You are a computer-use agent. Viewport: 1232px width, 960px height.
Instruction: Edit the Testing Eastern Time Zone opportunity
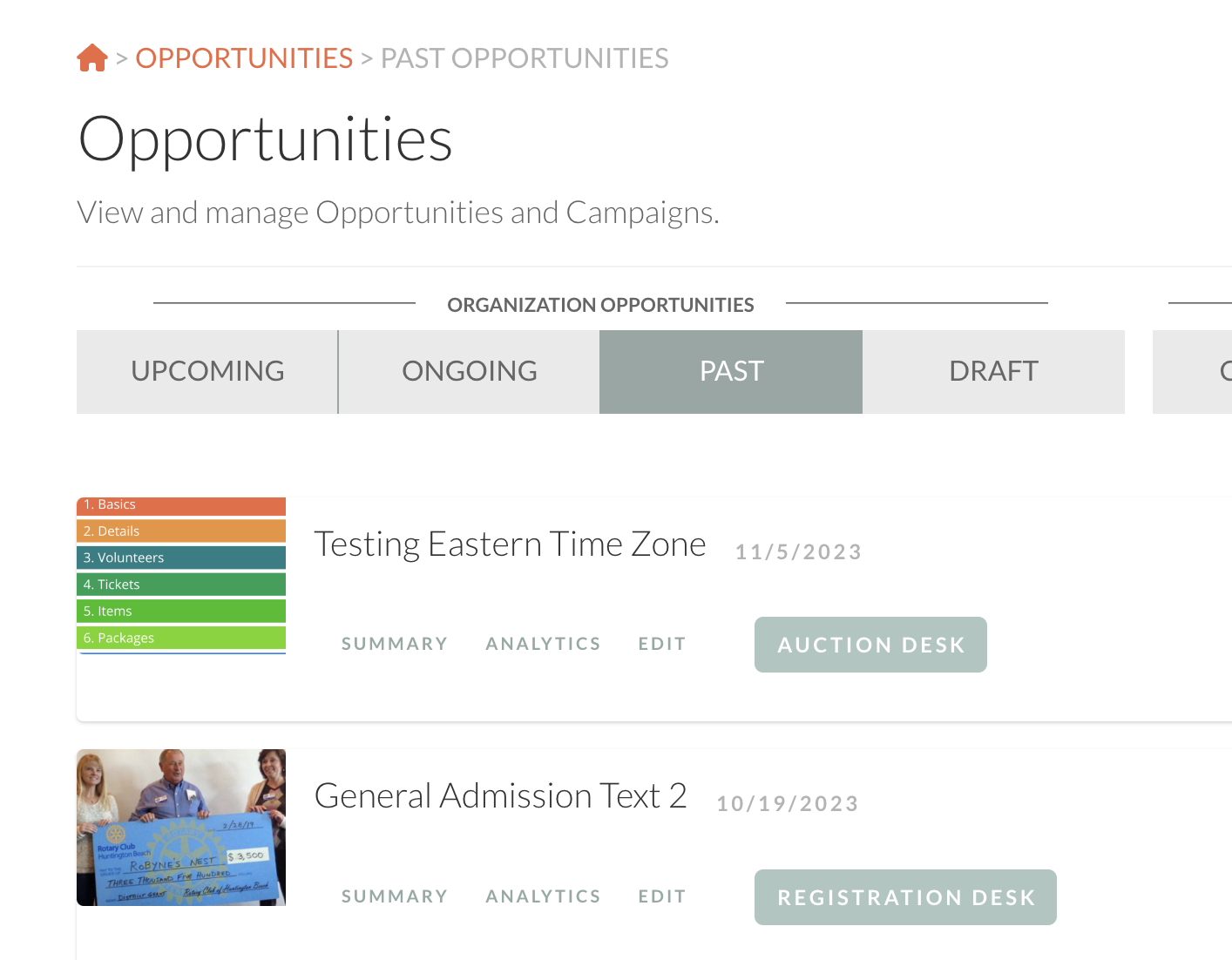662,644
